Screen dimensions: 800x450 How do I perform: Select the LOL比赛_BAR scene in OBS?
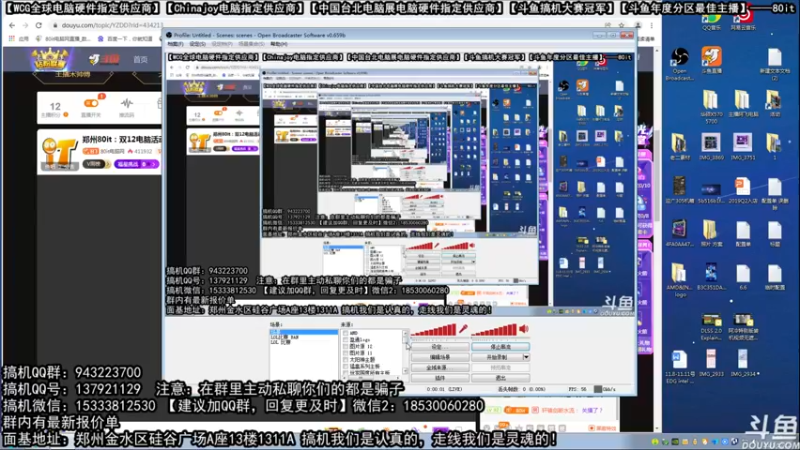coord(285,337)
